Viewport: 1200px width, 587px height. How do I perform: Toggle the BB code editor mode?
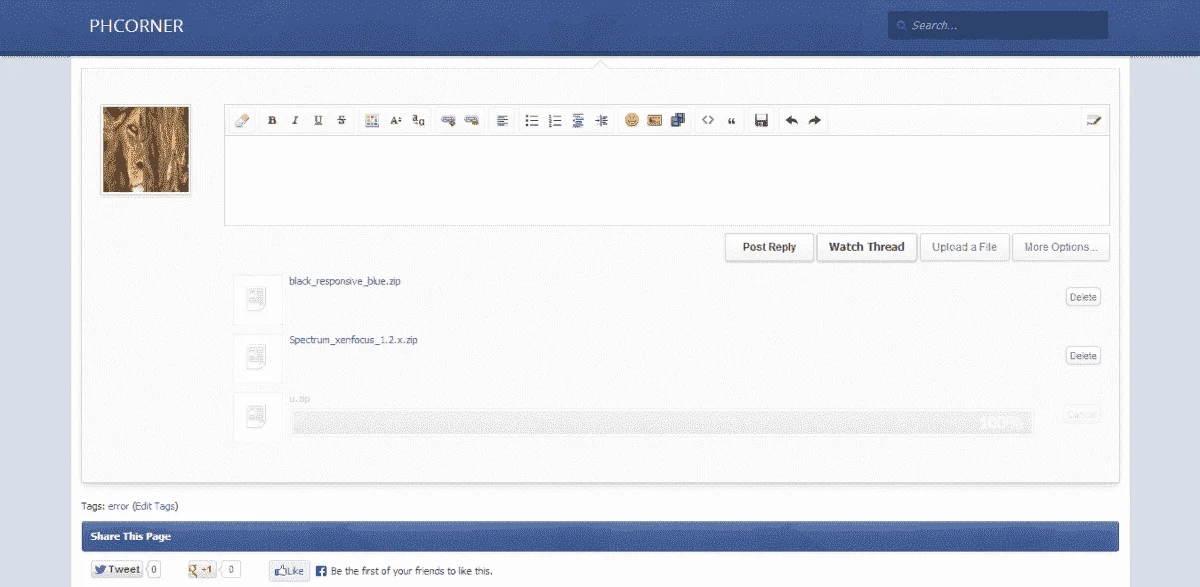coord(1093,120)
